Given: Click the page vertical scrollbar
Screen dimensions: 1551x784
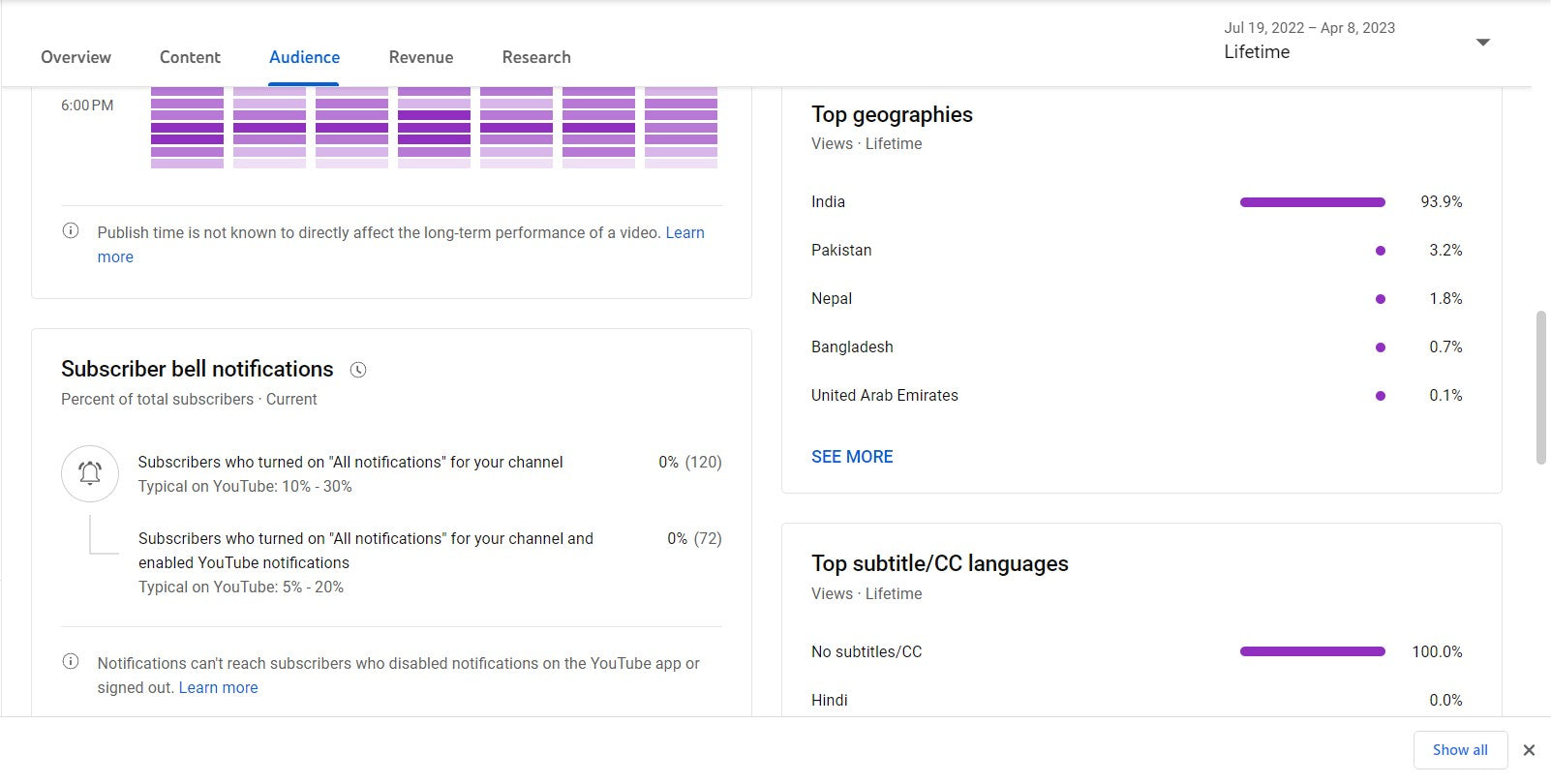Looking at the screenshot, I should coord(1541,387).
